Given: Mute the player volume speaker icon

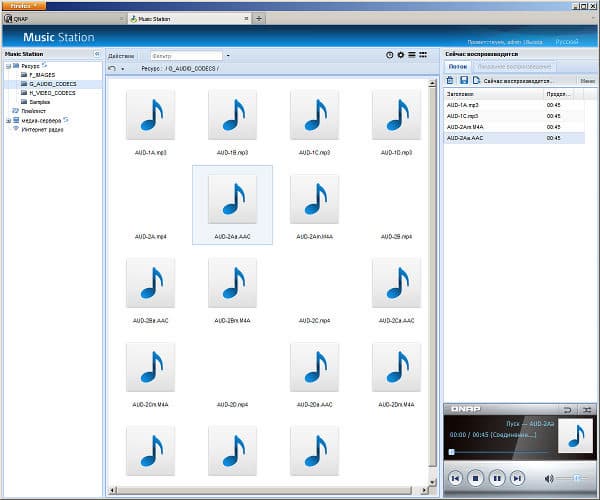Looking at the screenshot, I should coord(549,478).
